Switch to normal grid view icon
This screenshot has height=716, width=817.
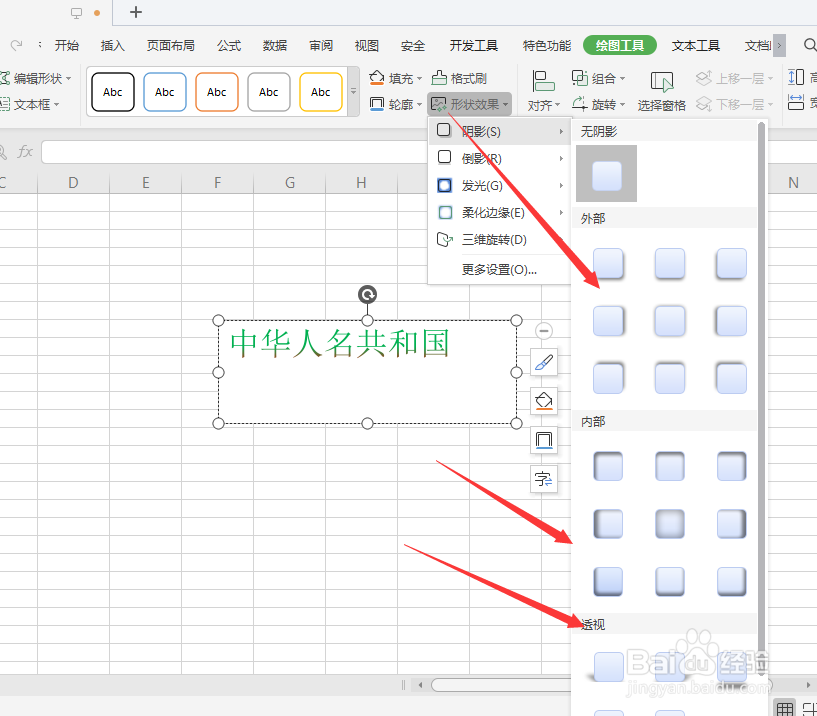(x=785, y=708)
